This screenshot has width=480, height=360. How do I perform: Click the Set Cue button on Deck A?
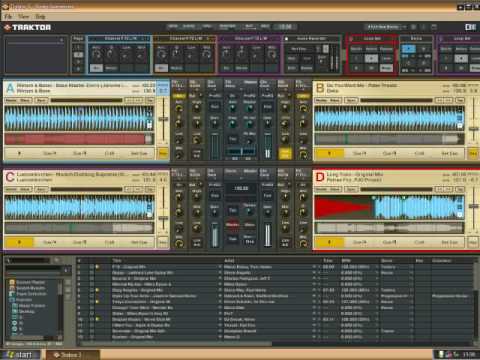pyautogui.click(x=139, y=153)
